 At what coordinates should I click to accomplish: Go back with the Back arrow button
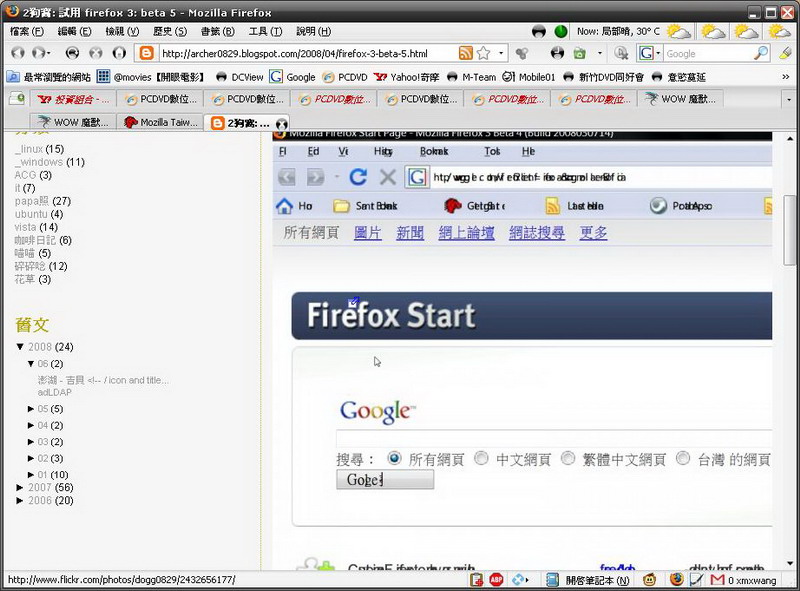point(18,53)
